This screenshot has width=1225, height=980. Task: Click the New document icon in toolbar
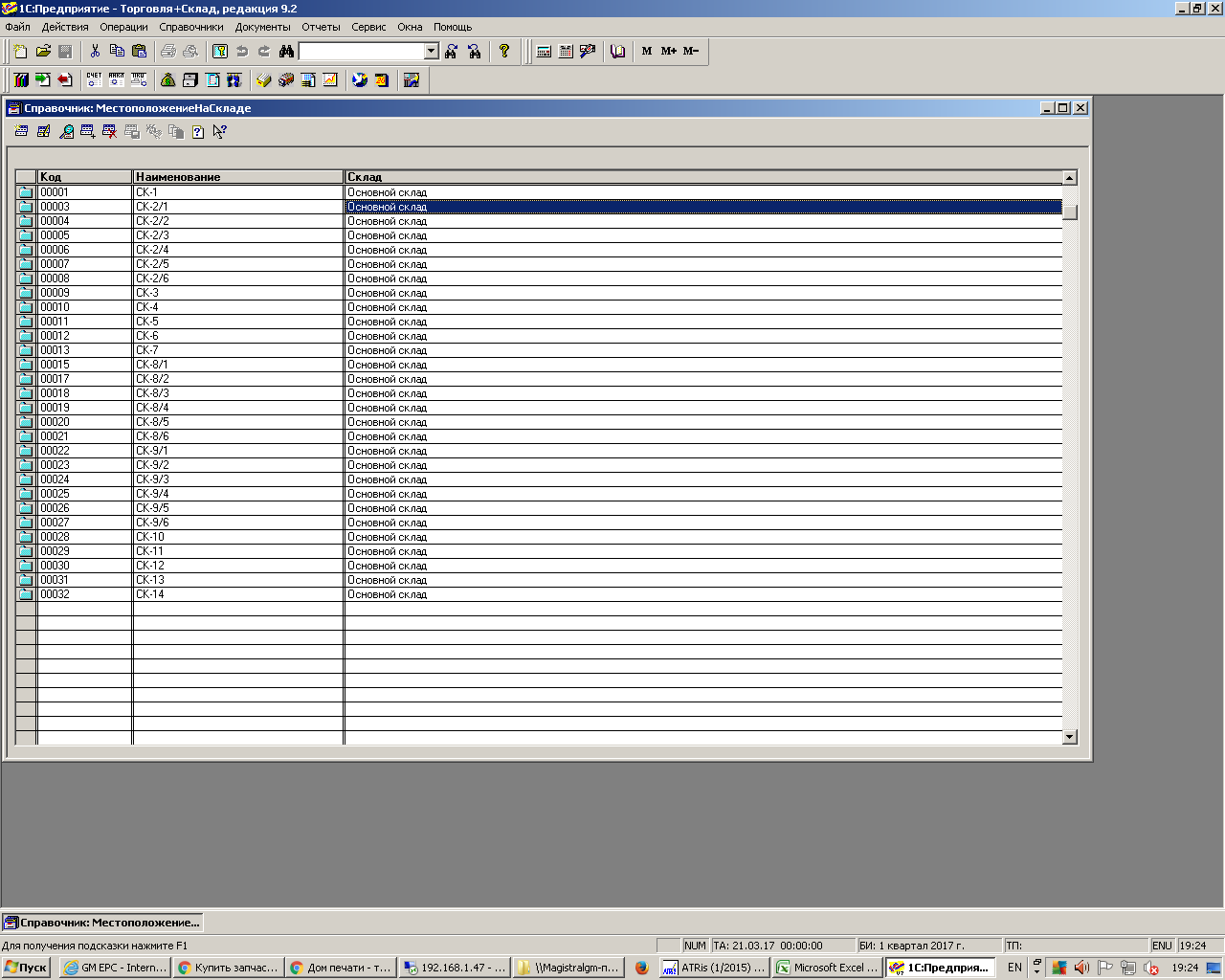click(20, 52)
